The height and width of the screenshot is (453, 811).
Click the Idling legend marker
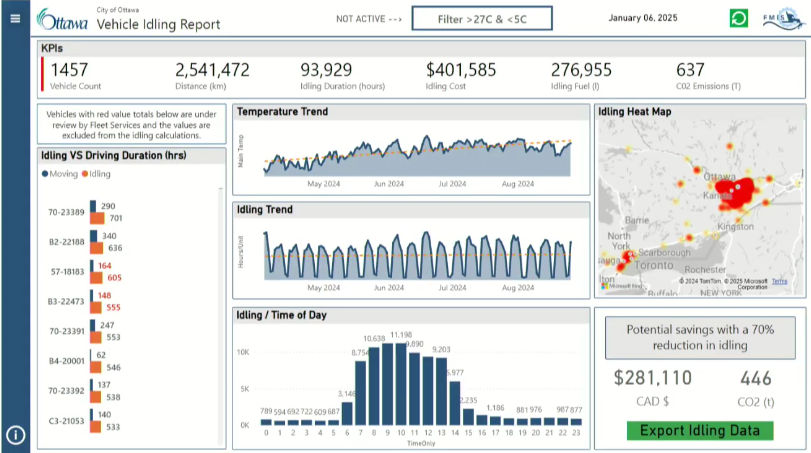(x=85, y=174)
